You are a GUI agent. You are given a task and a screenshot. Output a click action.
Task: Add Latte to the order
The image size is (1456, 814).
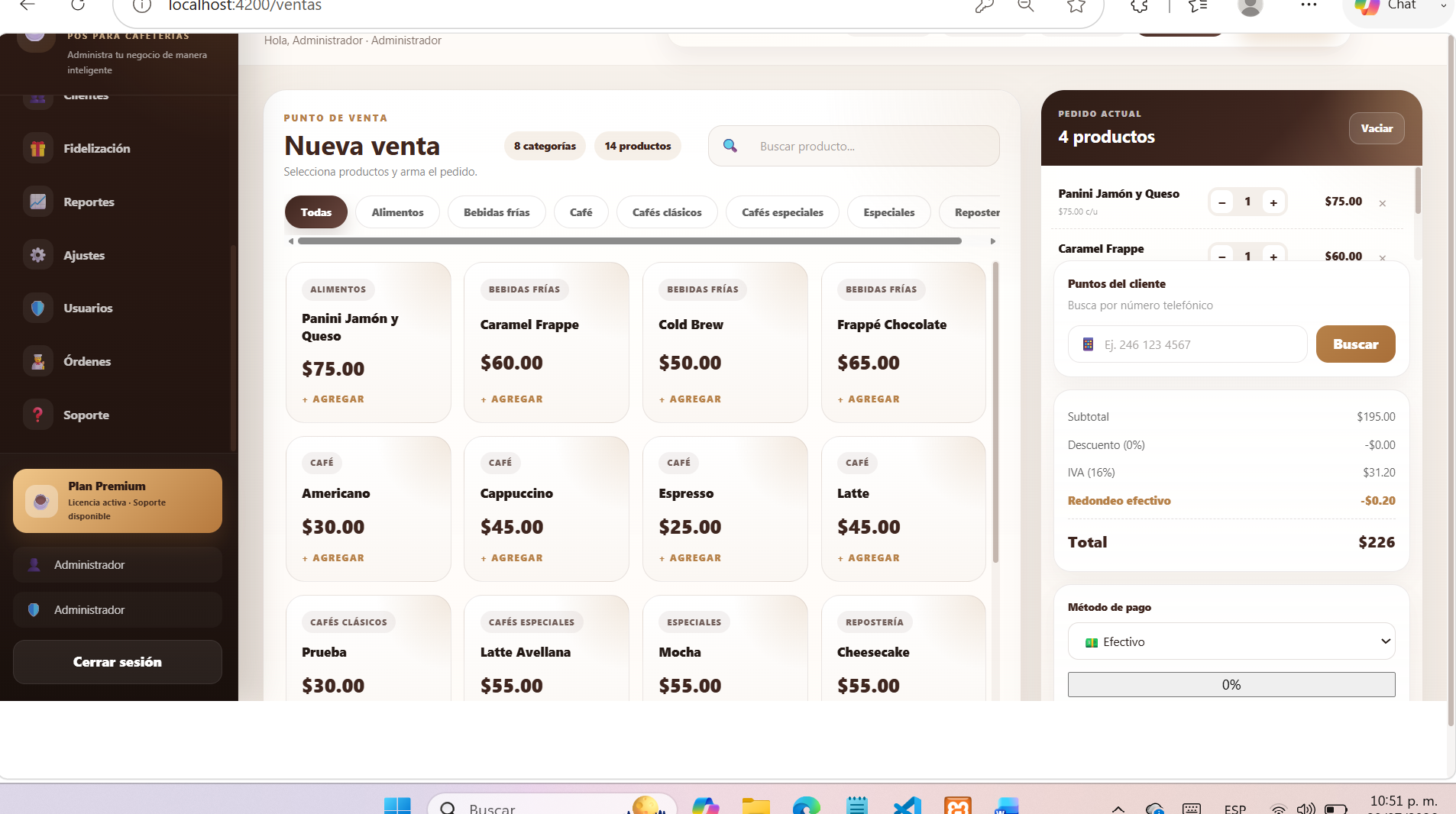(x=869, y=558)
